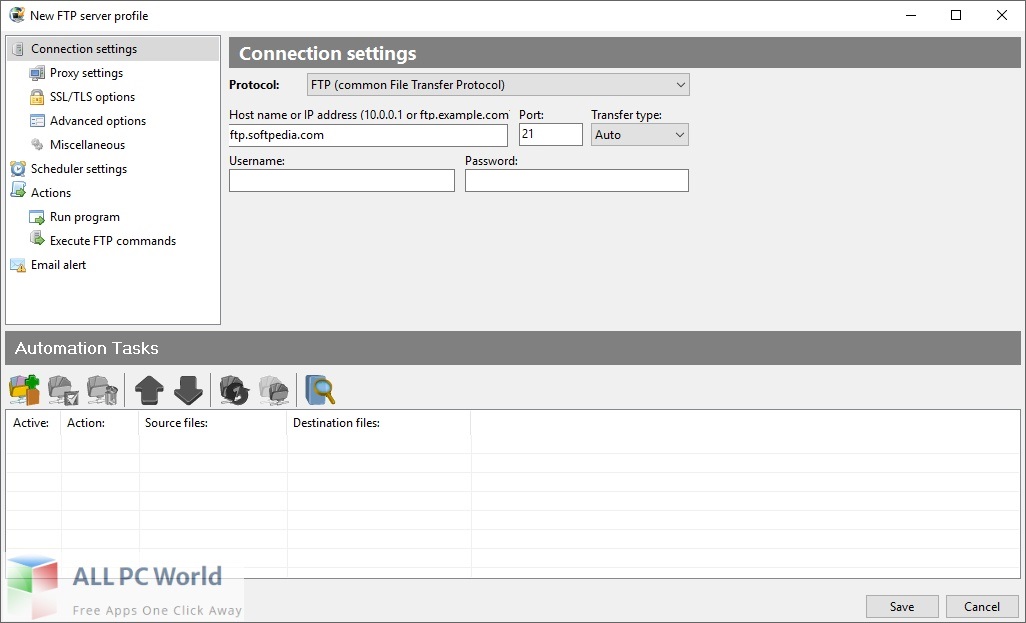Open SSL/TLS options via the padlock icon
This screenshot has height=623, width=1026.
coord(37,97)
